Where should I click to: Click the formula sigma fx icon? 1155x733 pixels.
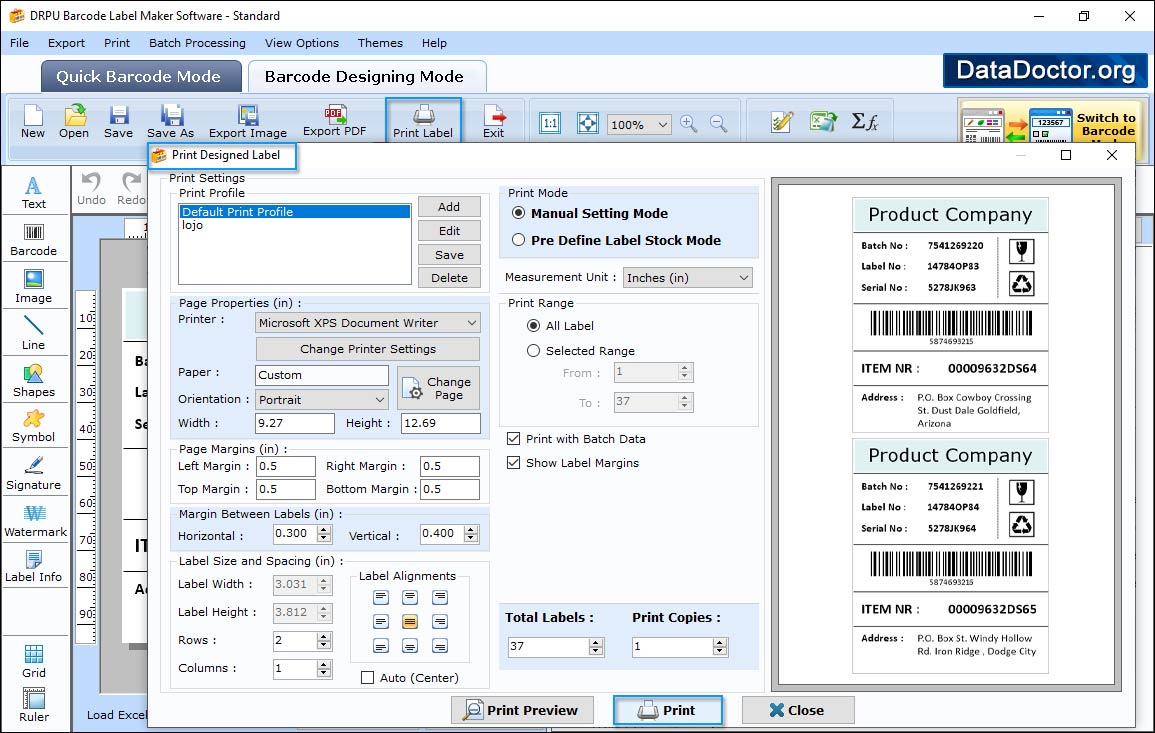(865, 122)
